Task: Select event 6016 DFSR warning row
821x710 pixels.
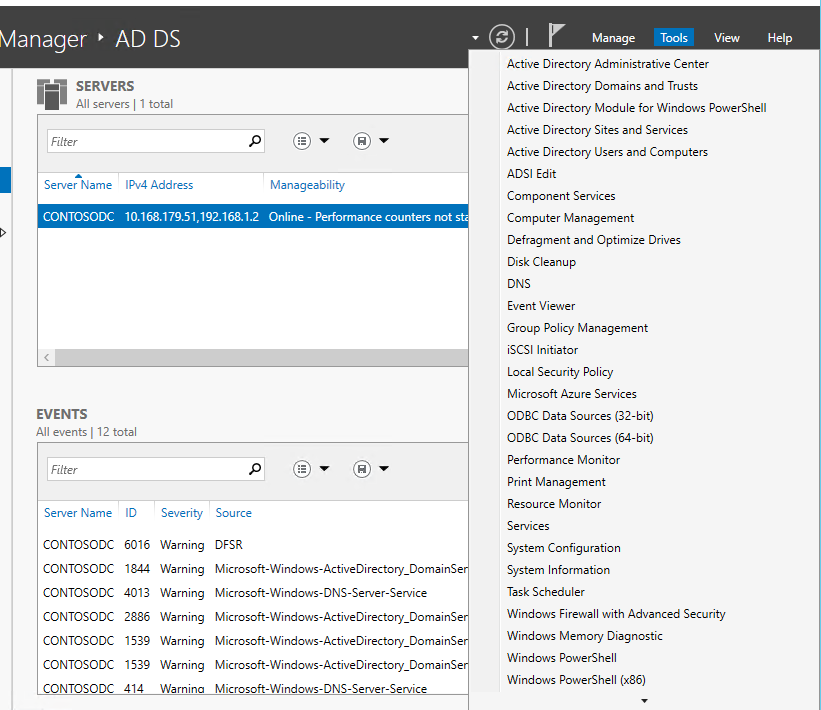Action: click(253, 545)
